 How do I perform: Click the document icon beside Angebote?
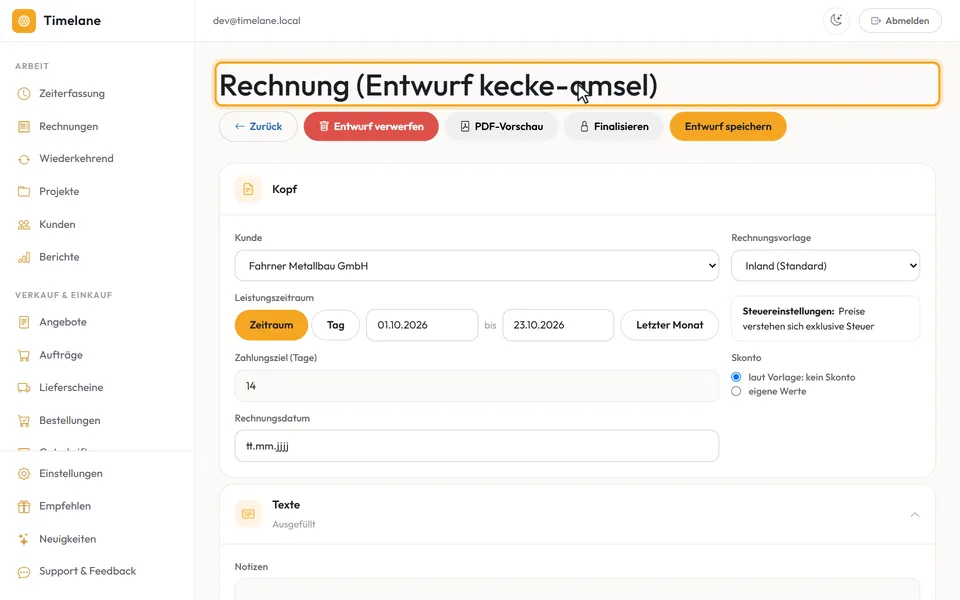coord(24,322)
